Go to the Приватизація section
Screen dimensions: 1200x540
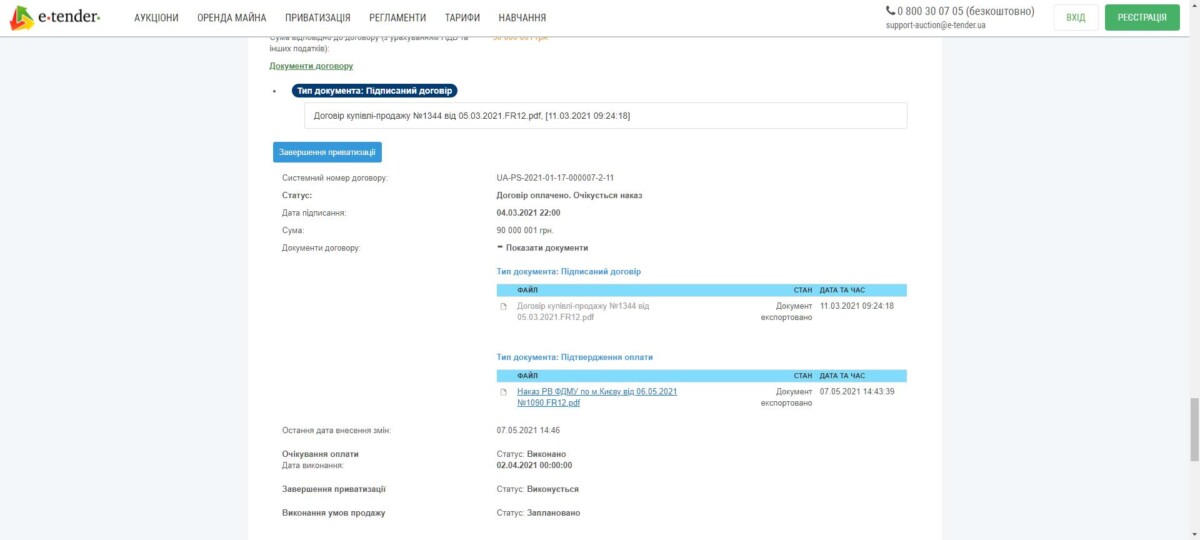317,18
